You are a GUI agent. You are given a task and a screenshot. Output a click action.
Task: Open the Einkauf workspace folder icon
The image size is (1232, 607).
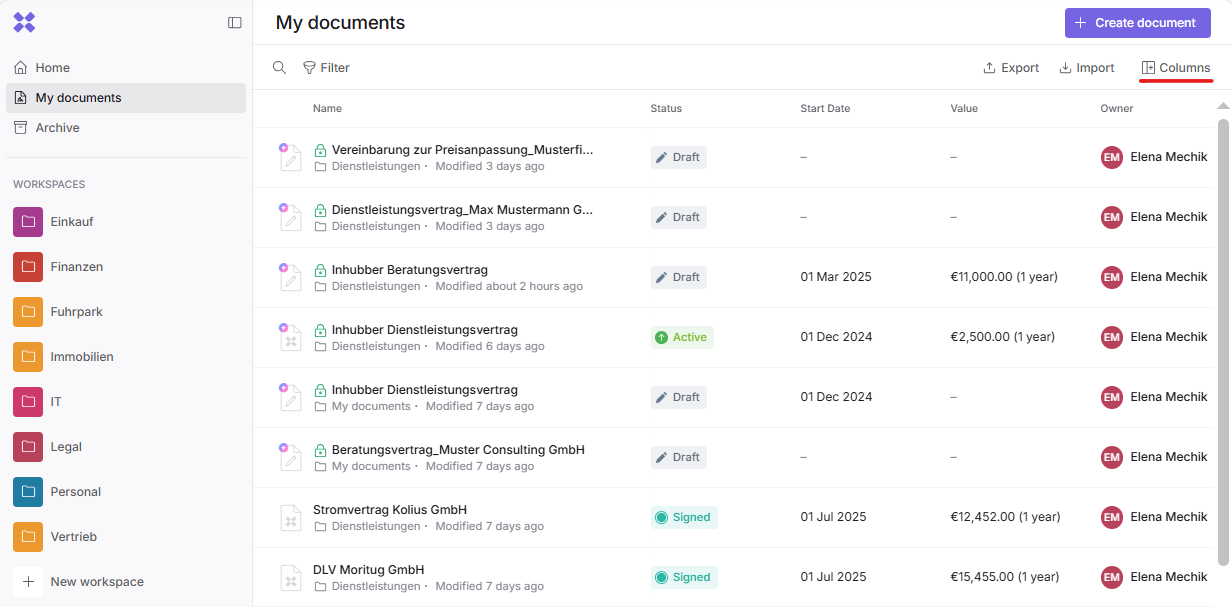[x=28, y=222]
